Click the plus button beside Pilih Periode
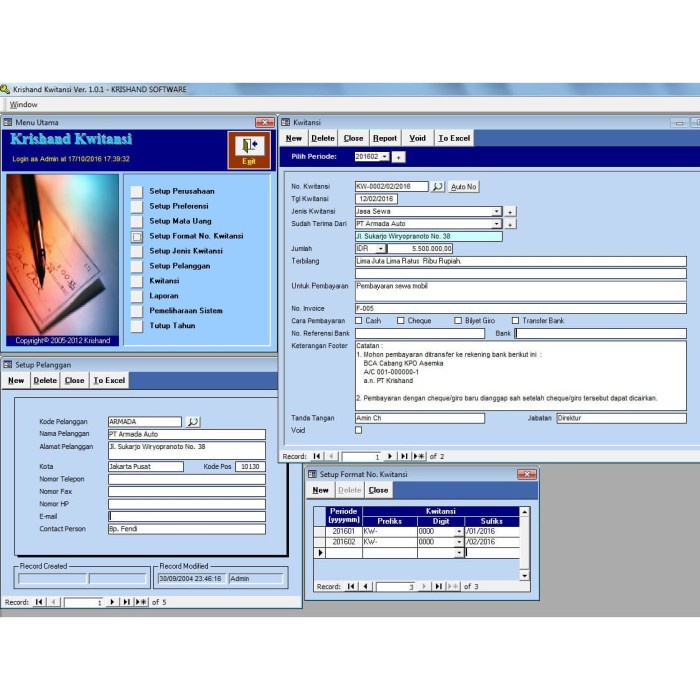 pyautogui.click(x=399, y=157)
